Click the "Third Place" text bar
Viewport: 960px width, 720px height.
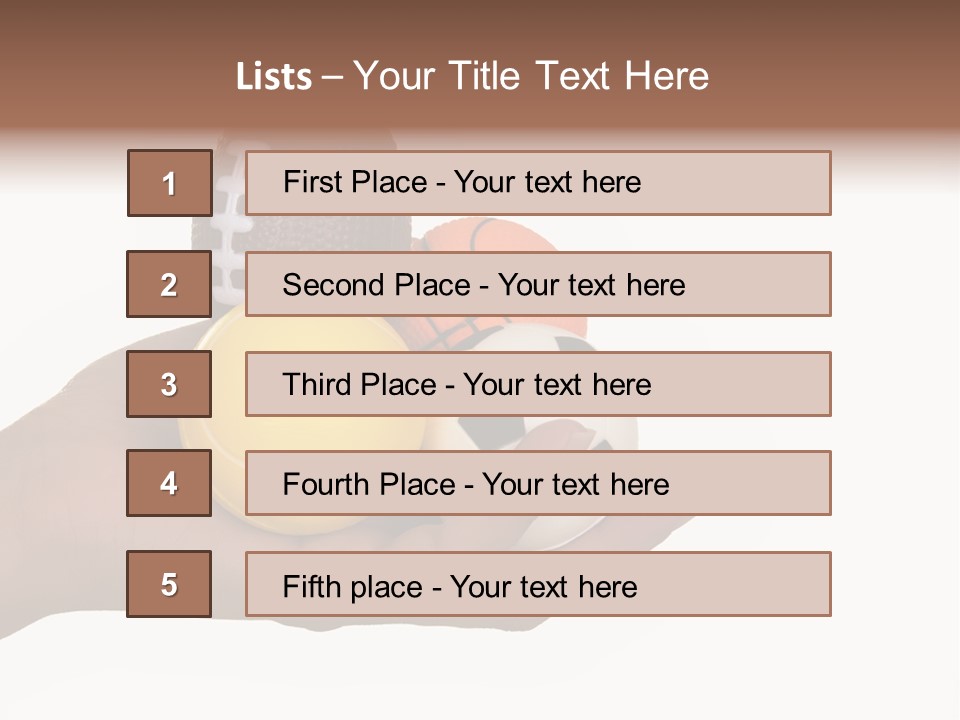[x=538, y=384]
